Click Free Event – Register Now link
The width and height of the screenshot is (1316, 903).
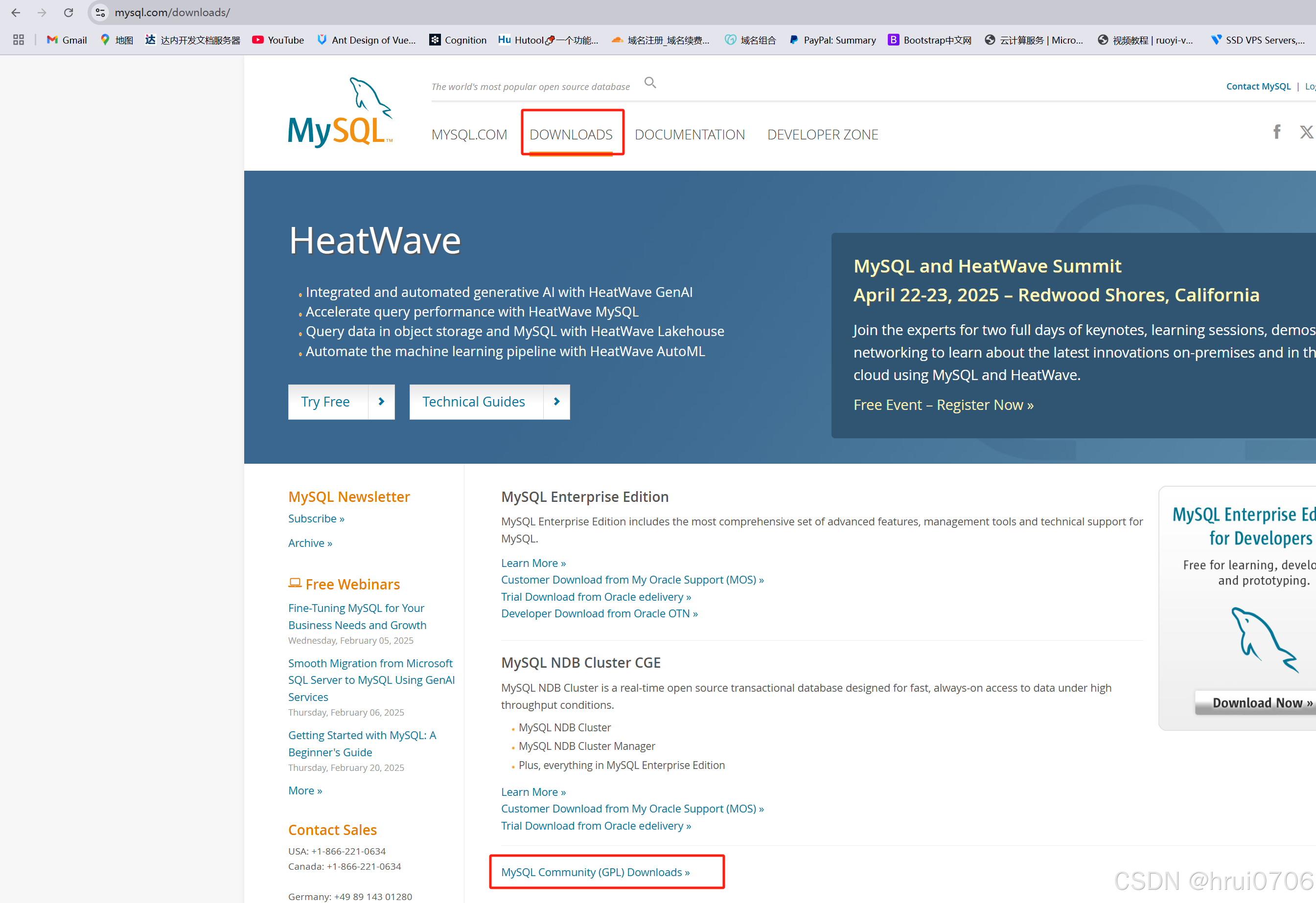point(944,405)
